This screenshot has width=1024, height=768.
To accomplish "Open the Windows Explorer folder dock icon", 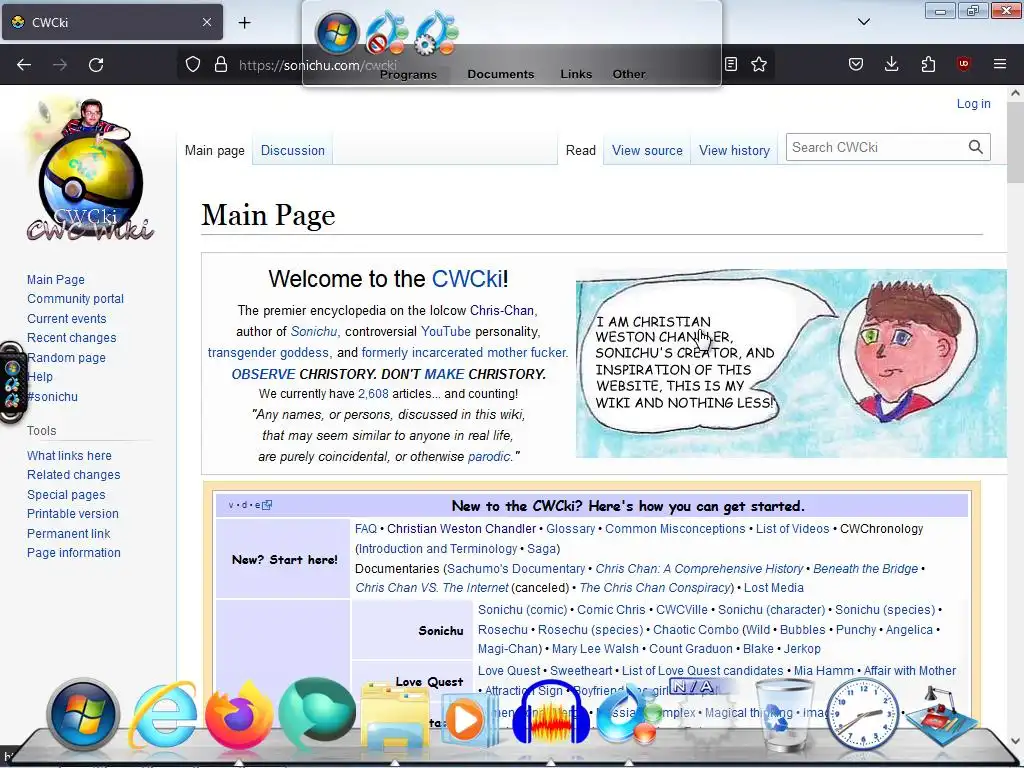I will (394, 717).
